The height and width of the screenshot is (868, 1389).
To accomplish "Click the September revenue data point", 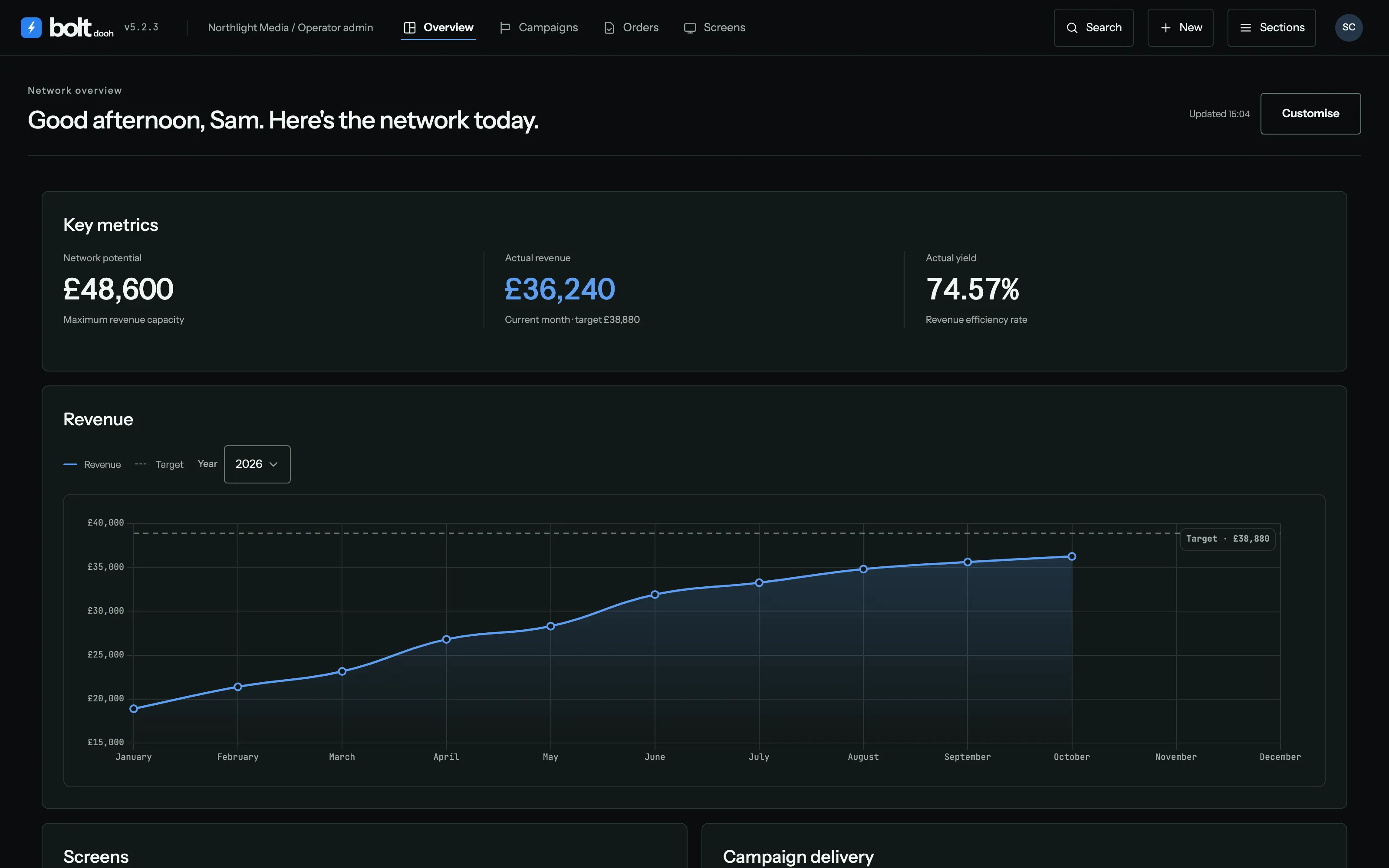I will 968,562.
